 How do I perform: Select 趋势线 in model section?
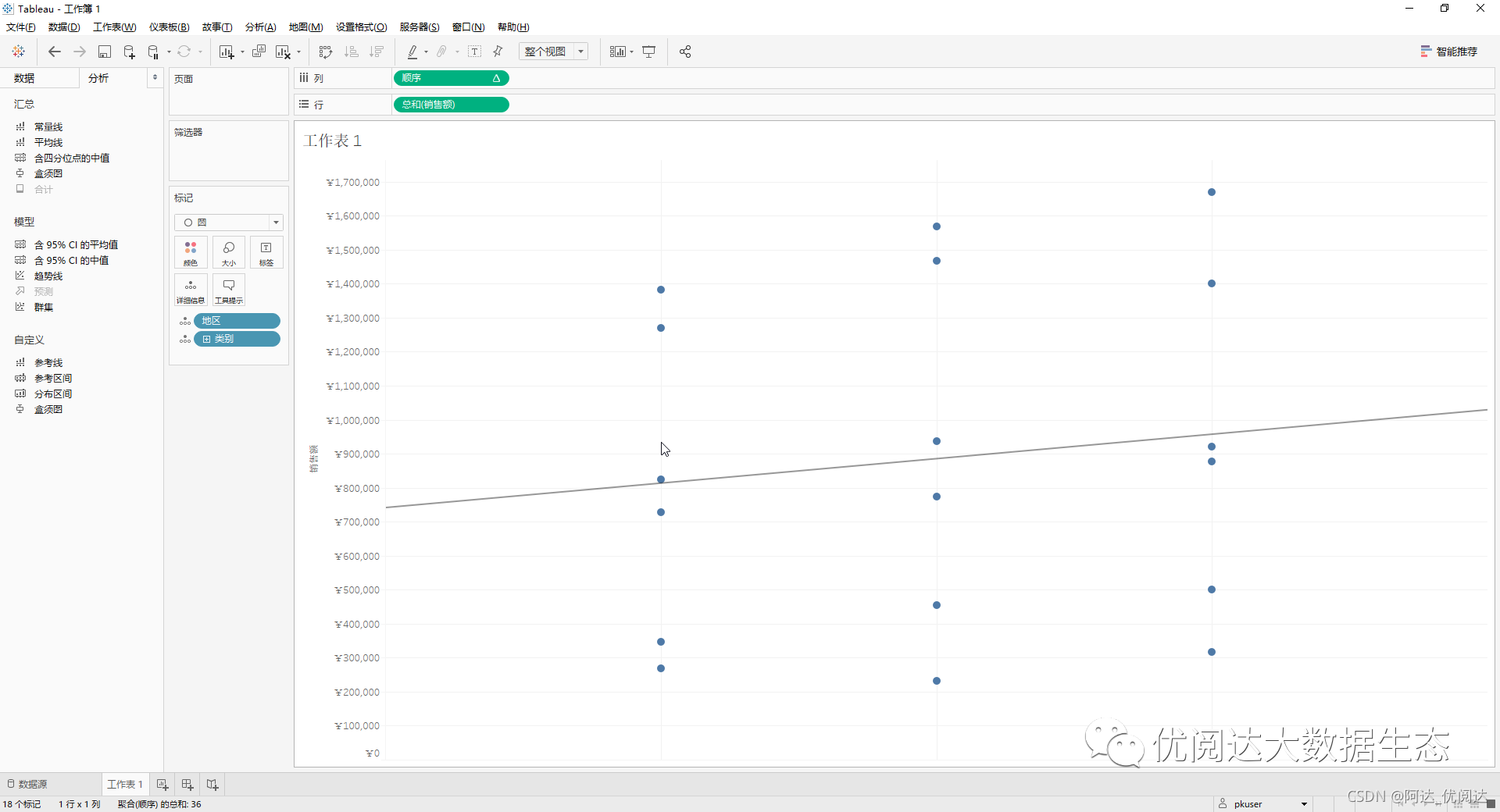pyautogui.click(x=48, y=276)
